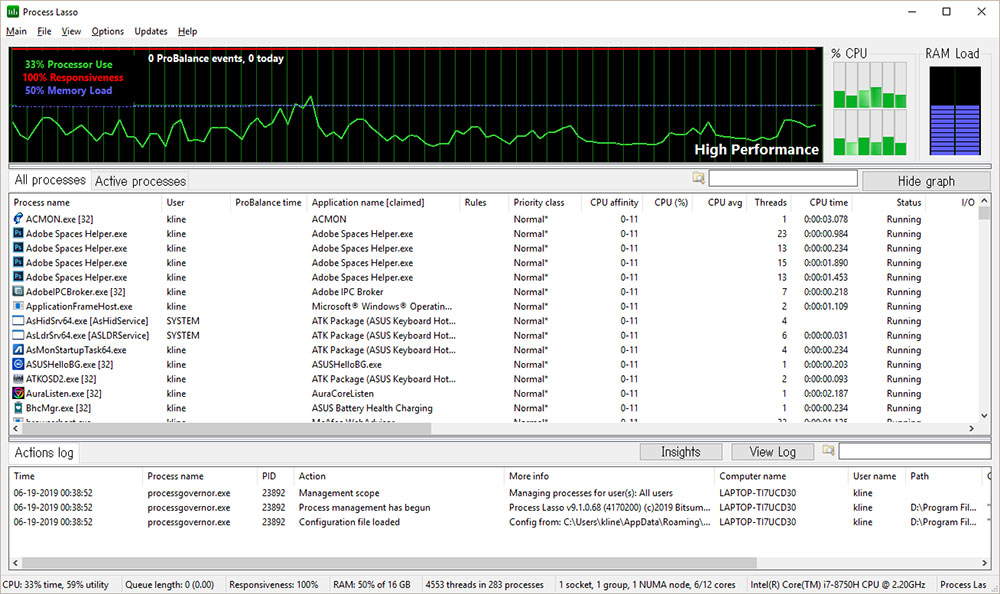
Task: Open the log with View Log
Action: [x=772, y=451]
